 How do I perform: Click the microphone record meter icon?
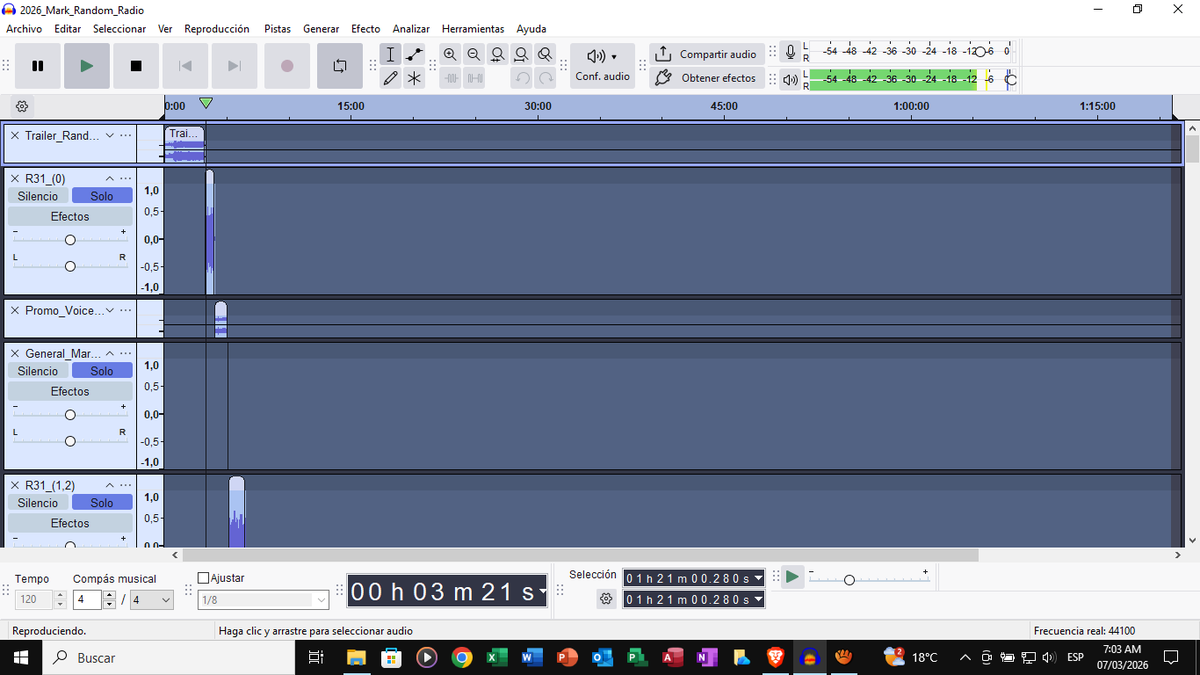pos(790,52)
